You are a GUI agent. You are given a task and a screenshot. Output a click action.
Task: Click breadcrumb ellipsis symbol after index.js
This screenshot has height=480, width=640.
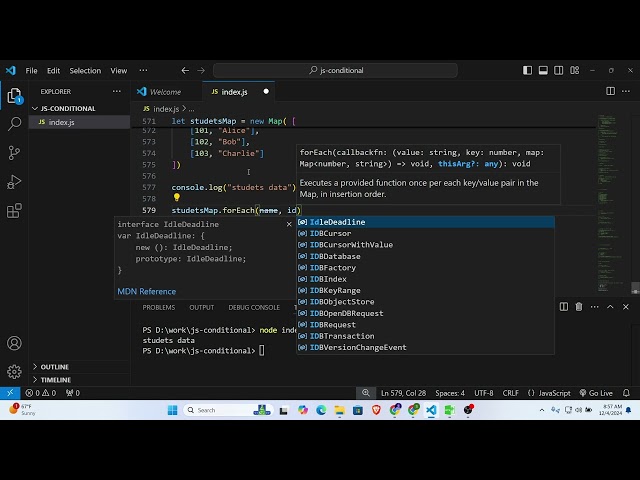click(192, 109)
